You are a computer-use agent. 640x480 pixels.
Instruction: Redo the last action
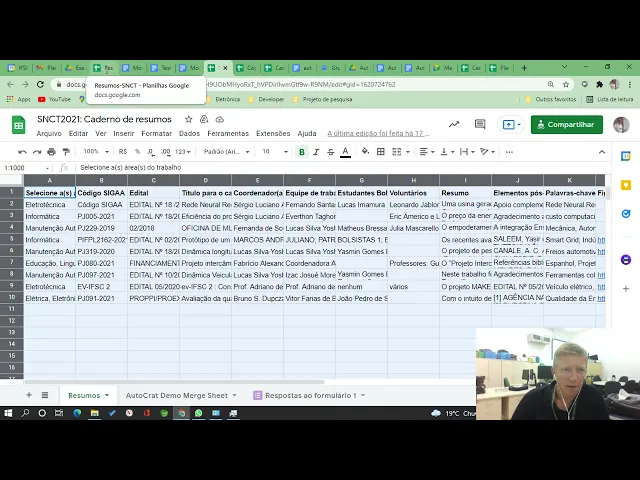pos(37,152)
